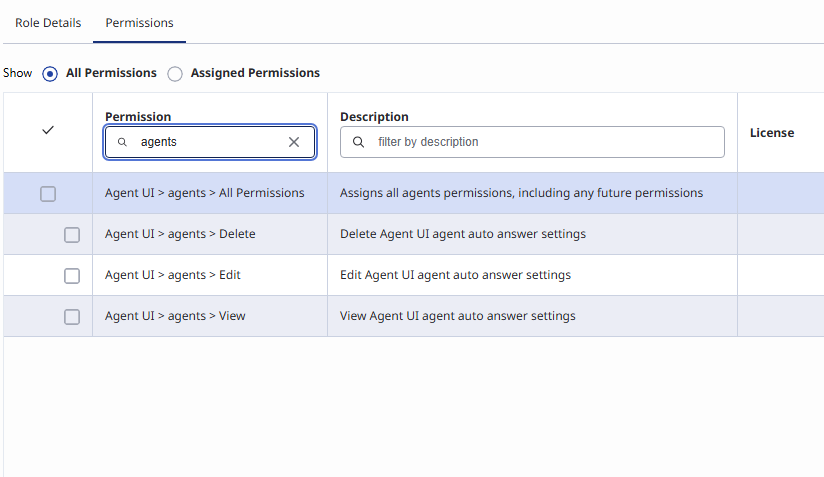Switch to the Role Details tab
824x477 pixels.
(x=48, y=22)
